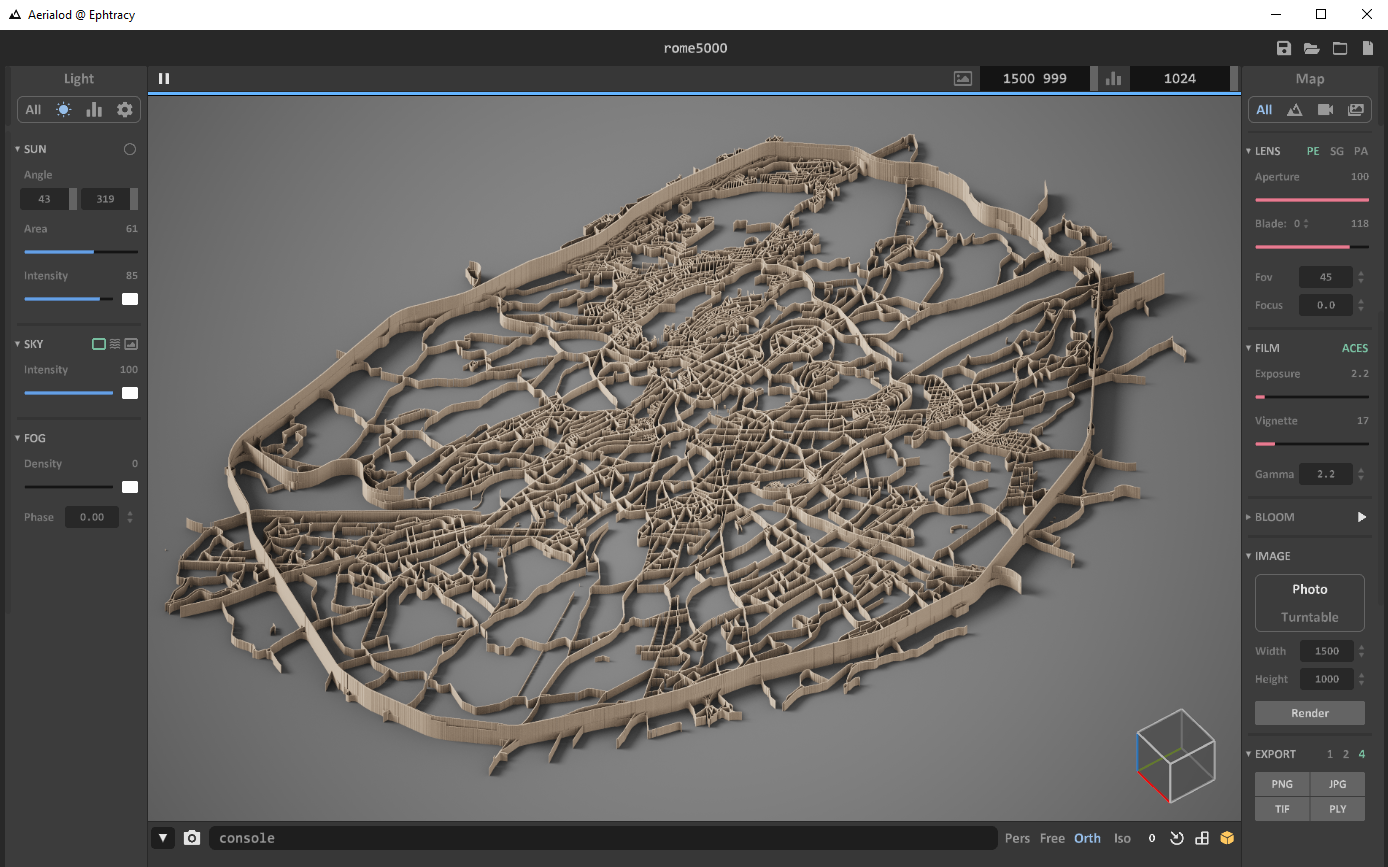Image resolution: width=1388 pixels, height=867 pixels.
Task: Click the reset camera rotation icon
Action: point(1177,838)
